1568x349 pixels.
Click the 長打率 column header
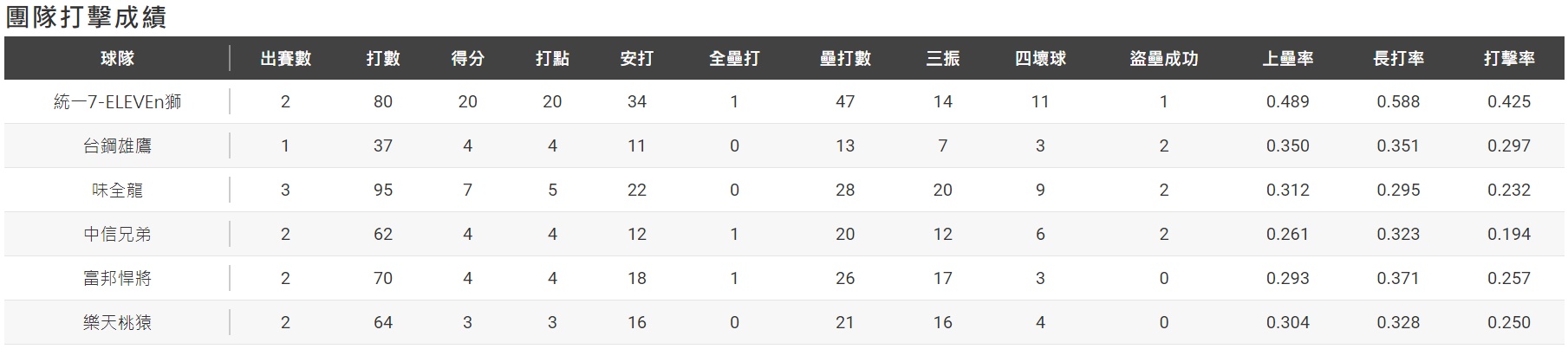coord(1398,59)
